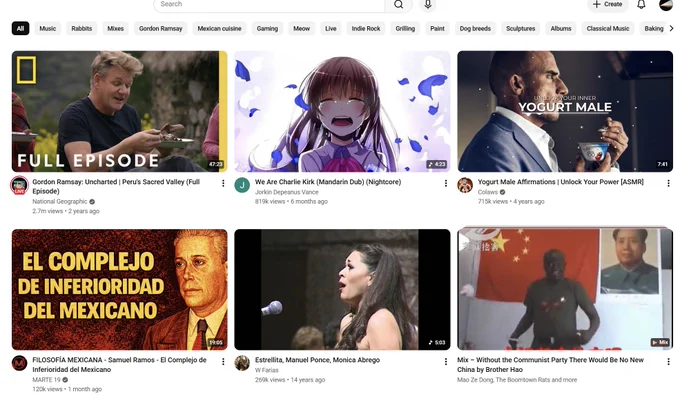680x403 pixels.
Task: Pick the Dog breeds chip
Action: [475, 29]
